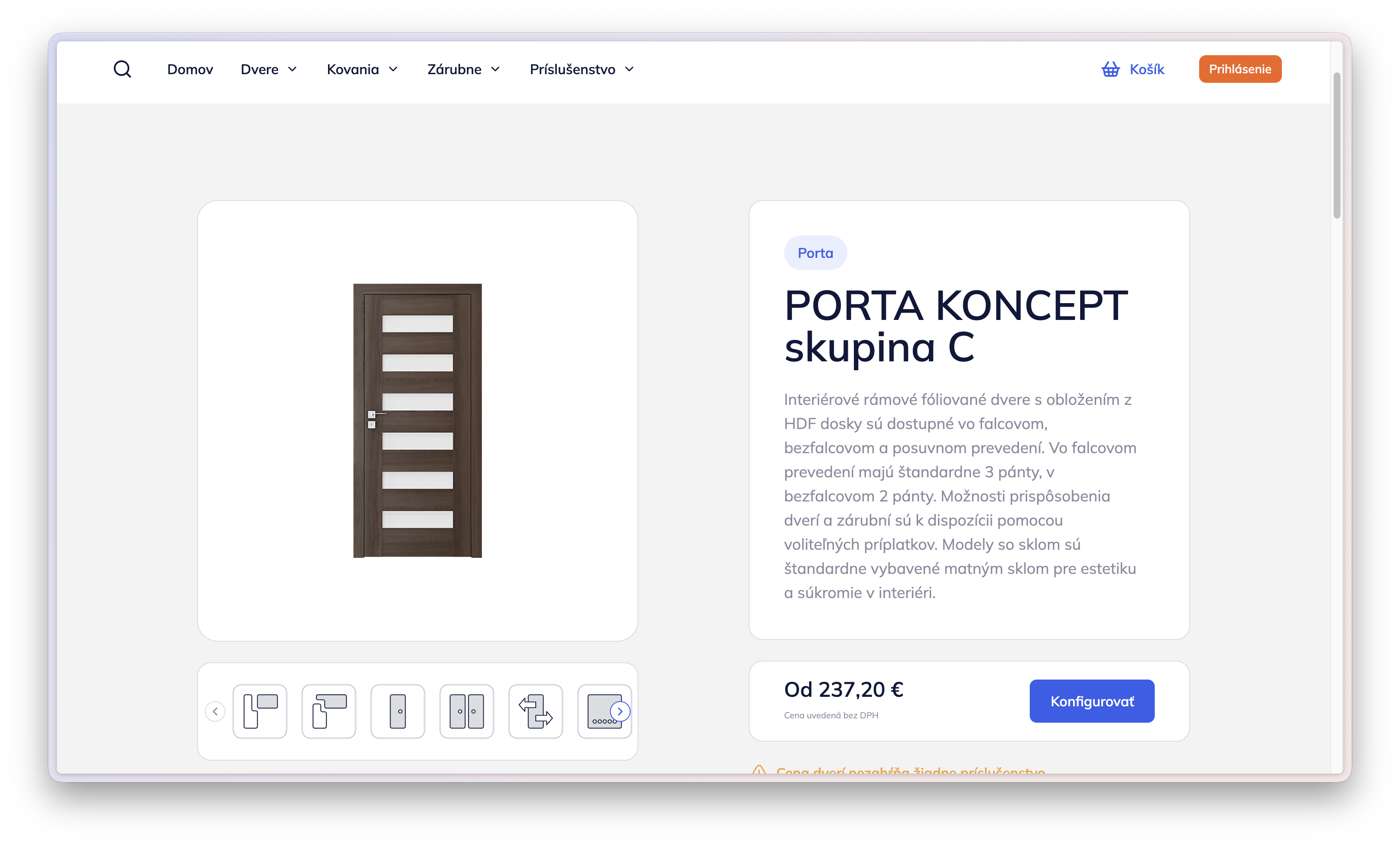Expand the Kovania chevron arrow
The image size is (1400, 846).
click(393, 69)
